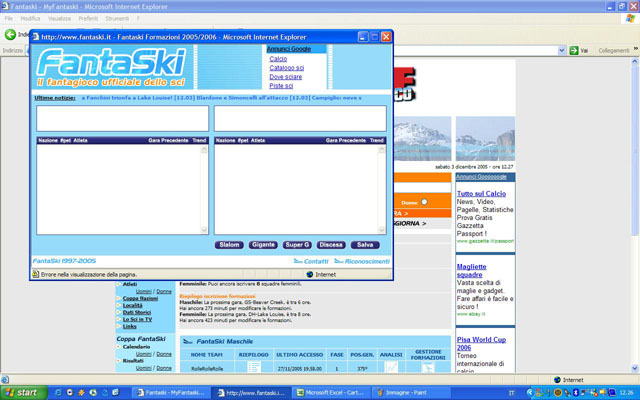Click the left athlete list scrollbar down arrow
640x400 pixels.
pyautogui.click(x=204, y=230)
